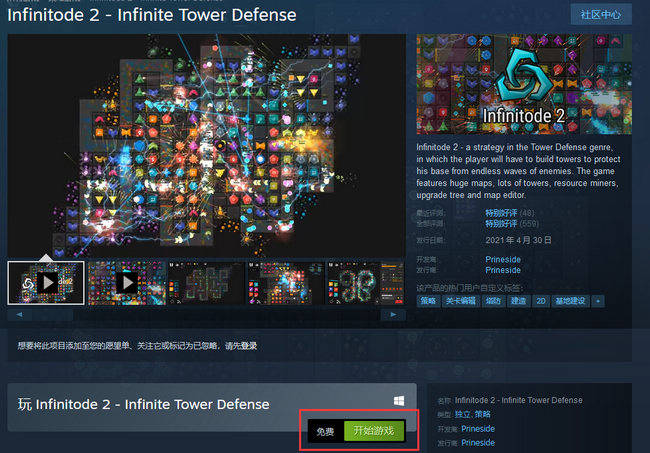
Task: Select the fifth screenshot thumbnail
Action: click(366, 283)
